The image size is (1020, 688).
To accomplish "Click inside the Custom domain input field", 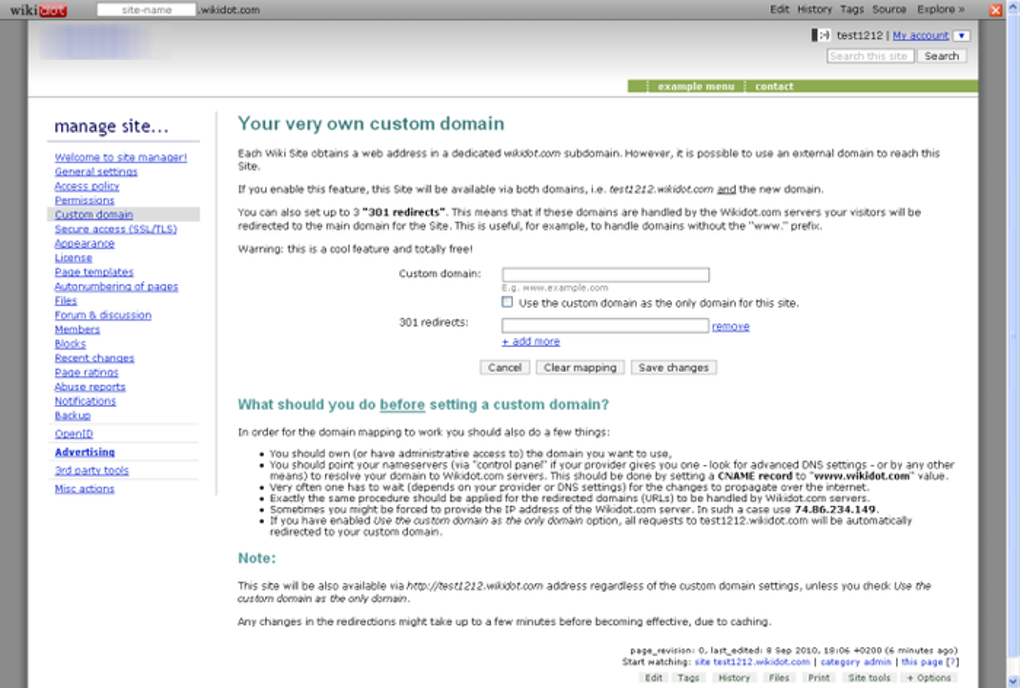I will (605, 274).
